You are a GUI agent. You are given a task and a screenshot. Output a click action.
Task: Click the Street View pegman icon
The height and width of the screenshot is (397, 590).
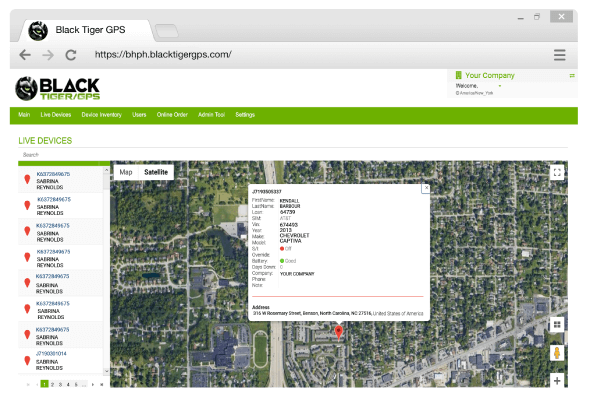(x=557, y=353)
